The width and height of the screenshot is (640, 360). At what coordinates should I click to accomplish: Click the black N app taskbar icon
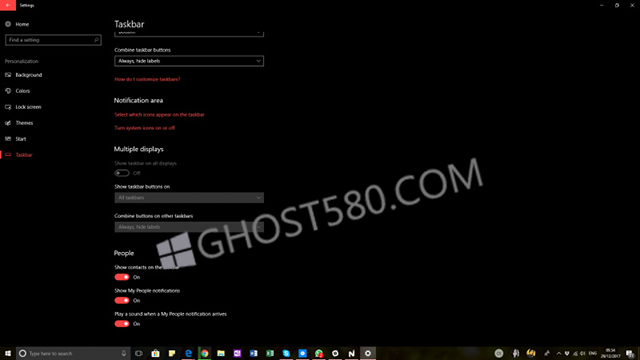click(351, 353)
